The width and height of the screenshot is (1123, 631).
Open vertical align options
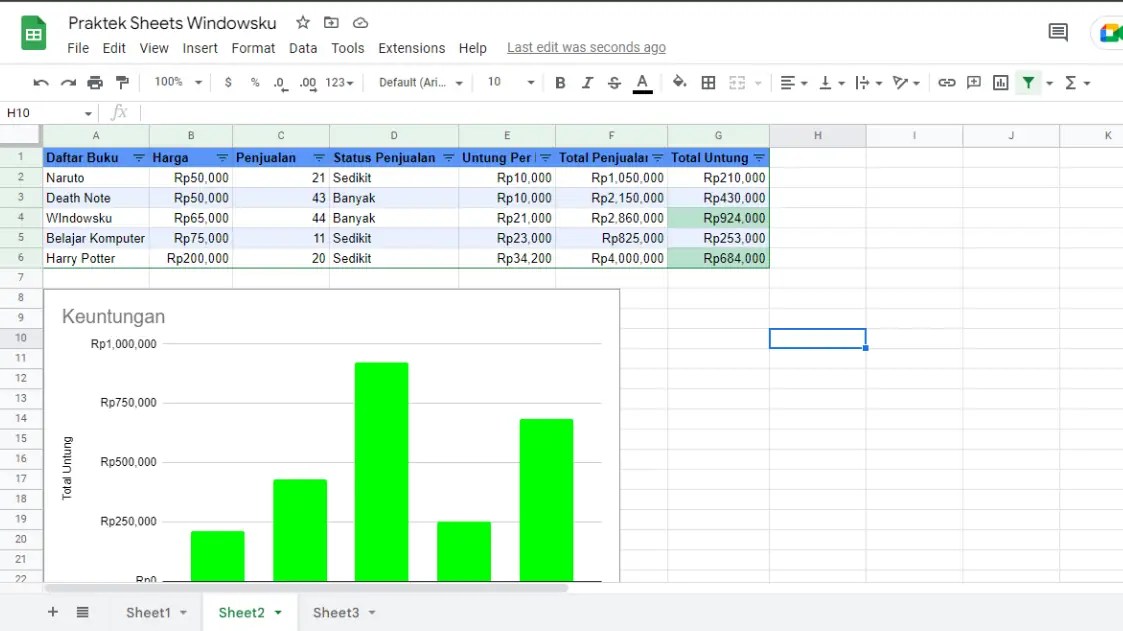[x=832, y=83]
